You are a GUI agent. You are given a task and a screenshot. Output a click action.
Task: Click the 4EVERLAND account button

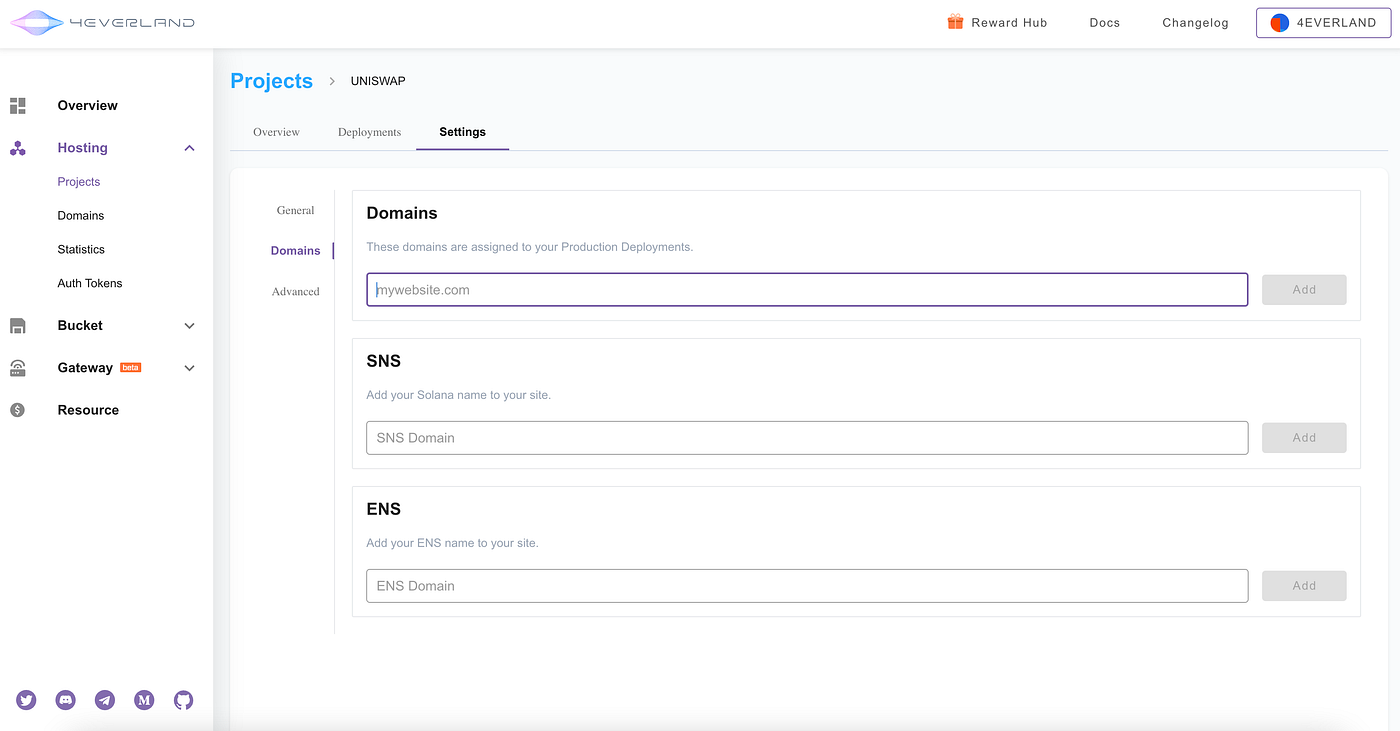pyautogui.click(x=1323, y=22)
